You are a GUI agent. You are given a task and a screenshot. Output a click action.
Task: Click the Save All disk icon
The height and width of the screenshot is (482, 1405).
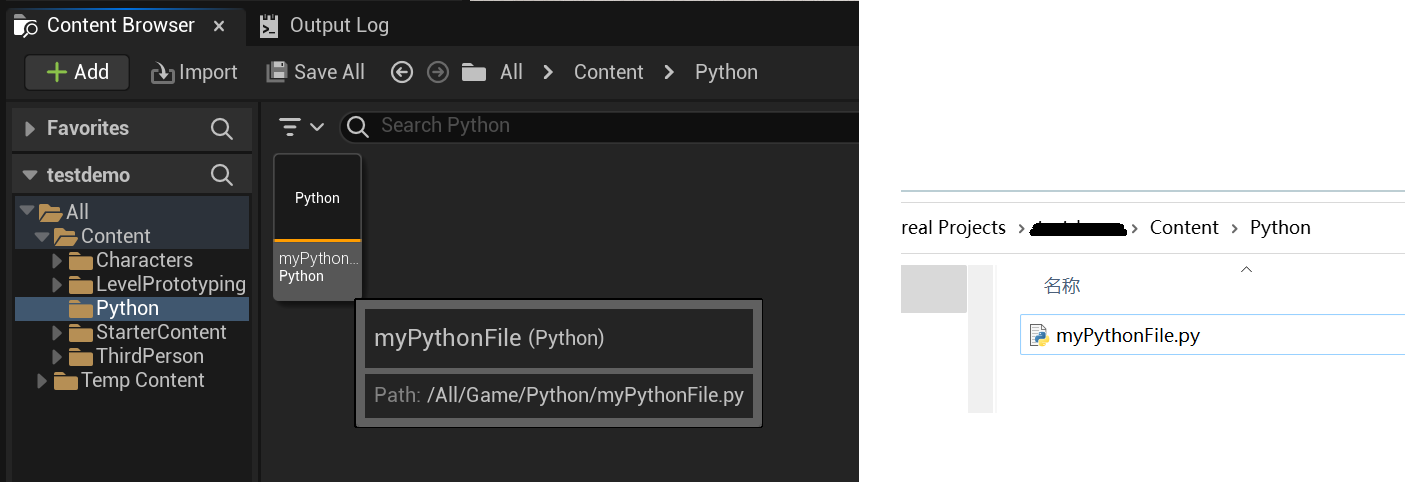(277, 72)
